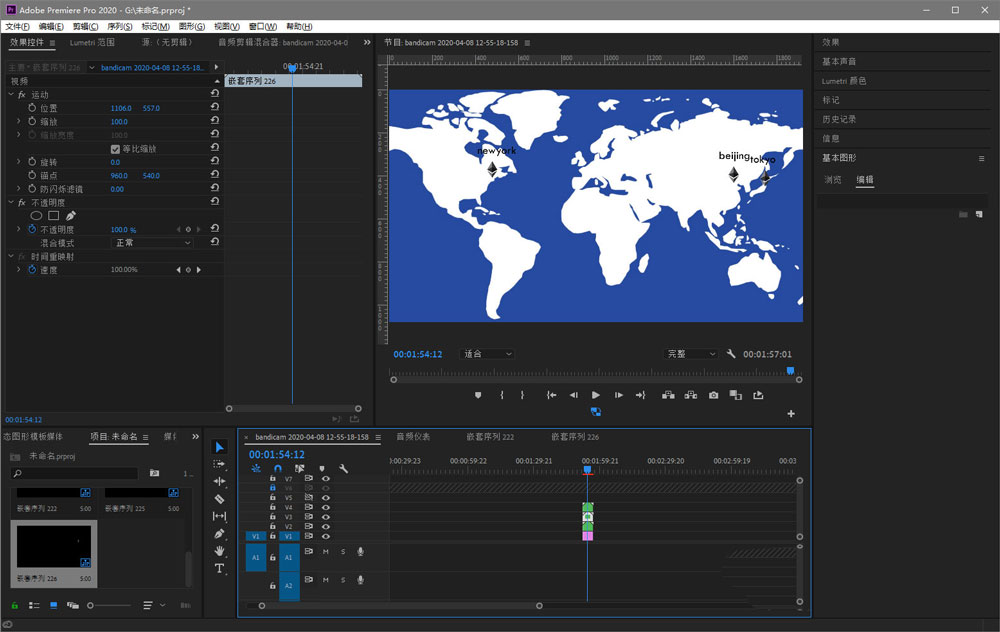Viewport: 1000px width, 632px height.
Task: Hide the V3 track output
Action: click(x=325, y=517)
